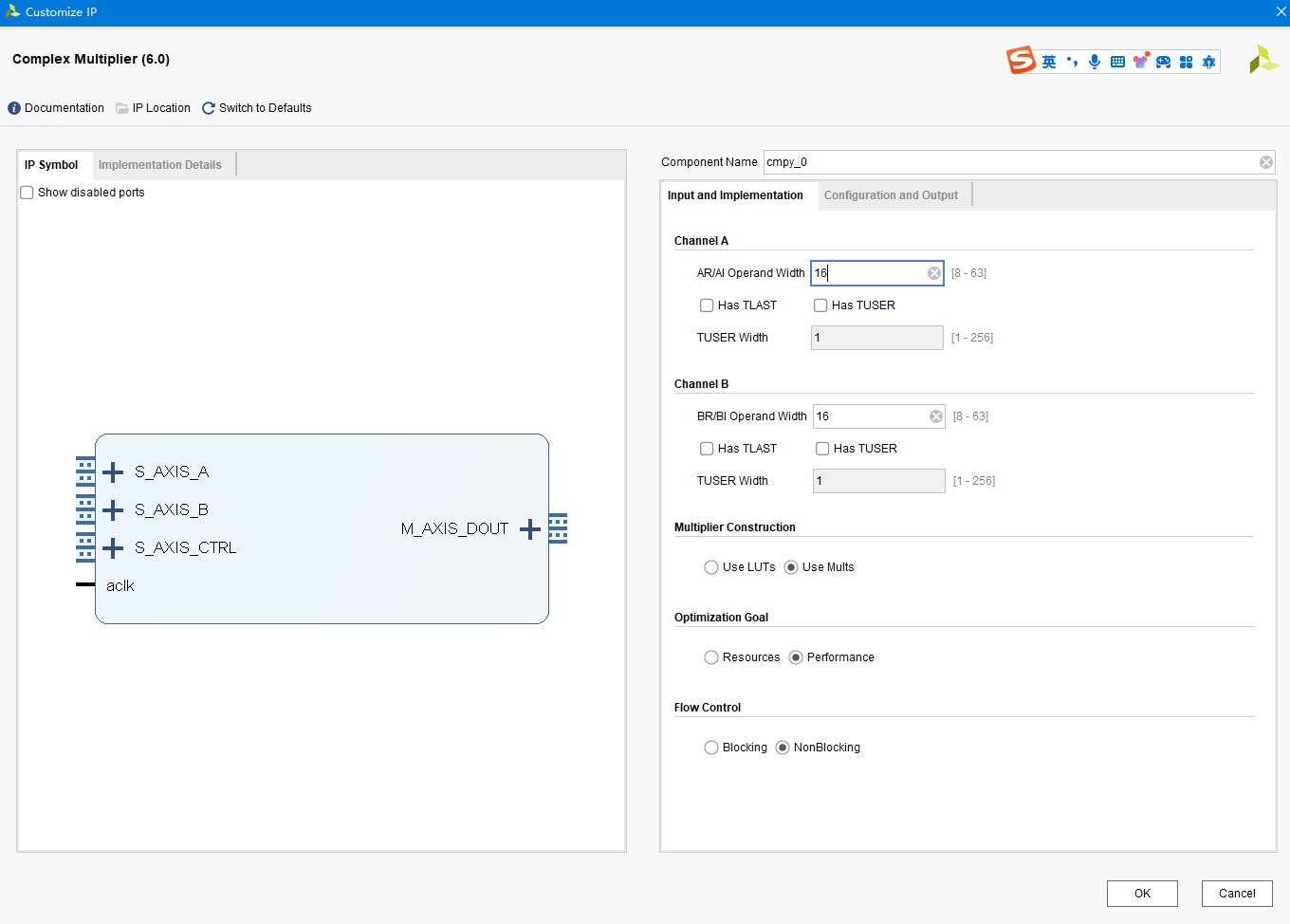Switch to Configuration and Output tab
The height and width of the screenshot is (924, 1290).
pyautogui.click(x=891, y=195)
